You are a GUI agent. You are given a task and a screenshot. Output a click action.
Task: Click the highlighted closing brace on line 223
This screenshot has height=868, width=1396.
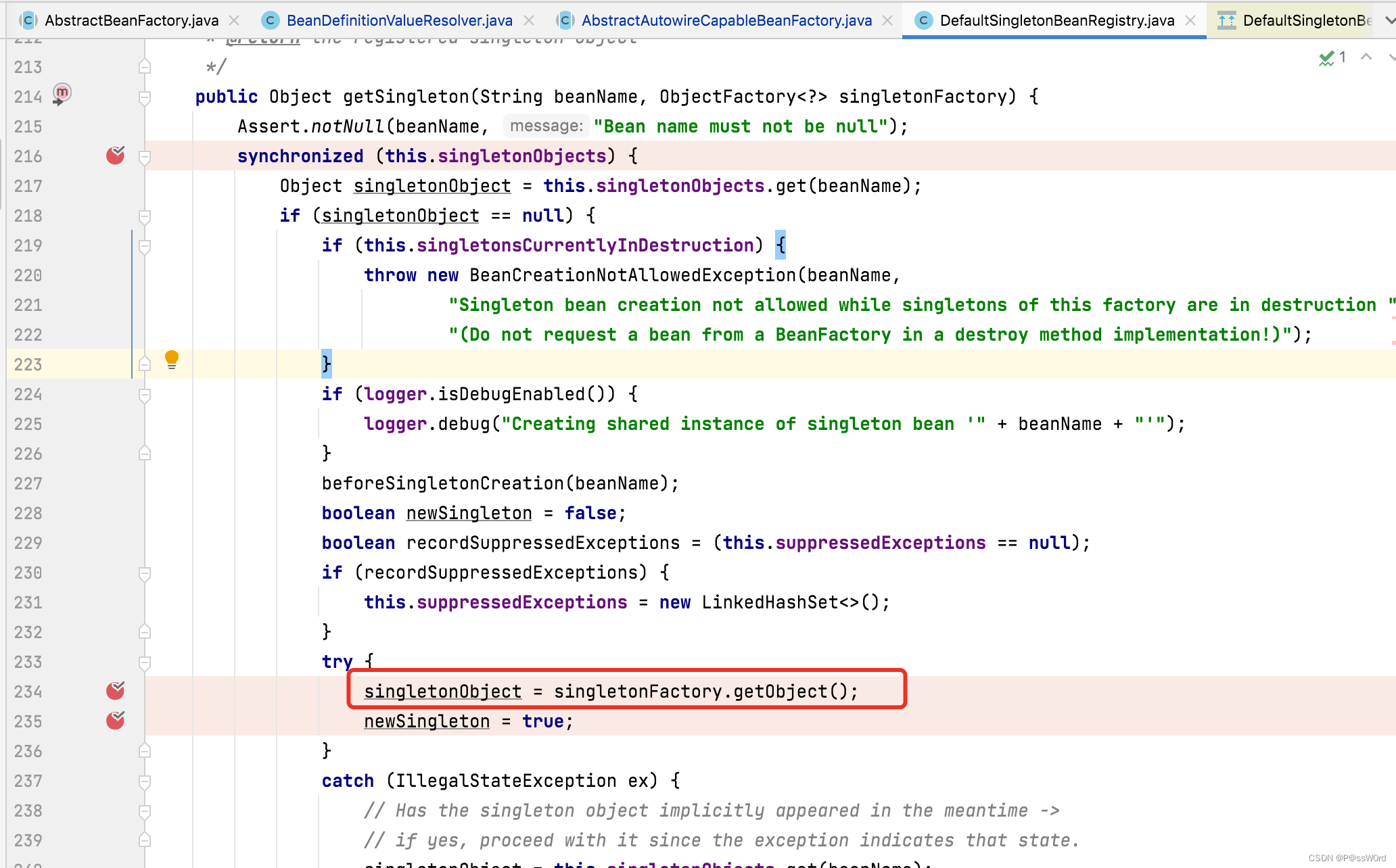point(327,364)
